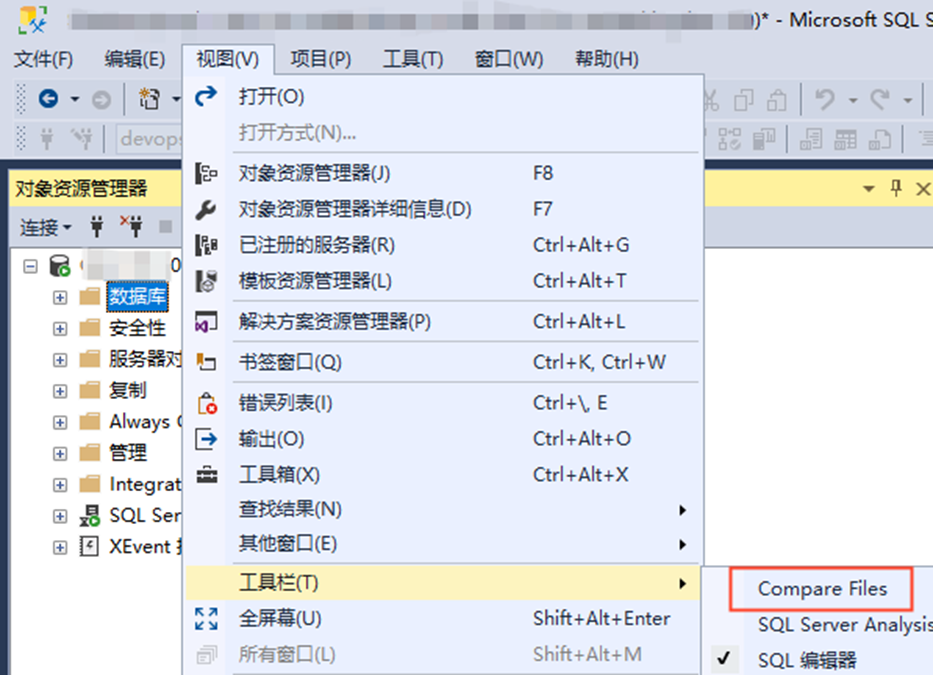Screen dimensions: 933x675
Task: Choose 解决方案资源管理器(P) menu entry
Action: tap(443, 322)
